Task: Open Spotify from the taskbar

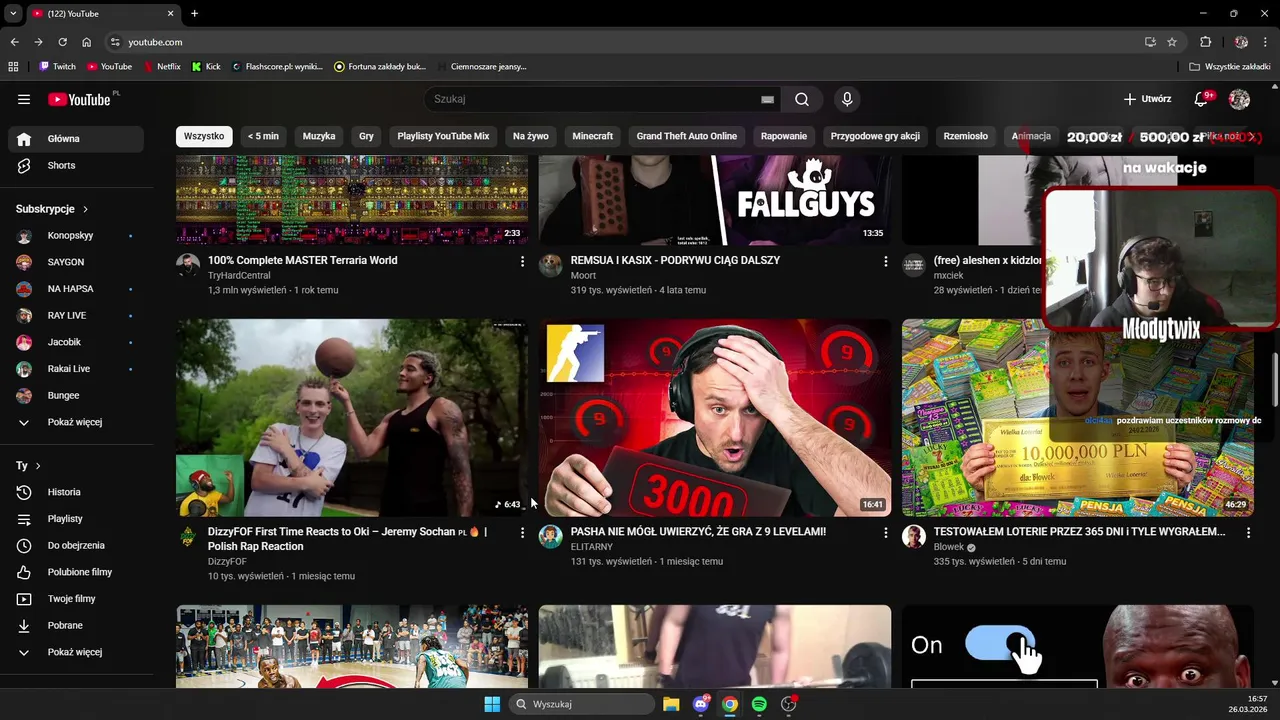Action: coord(759,704)
